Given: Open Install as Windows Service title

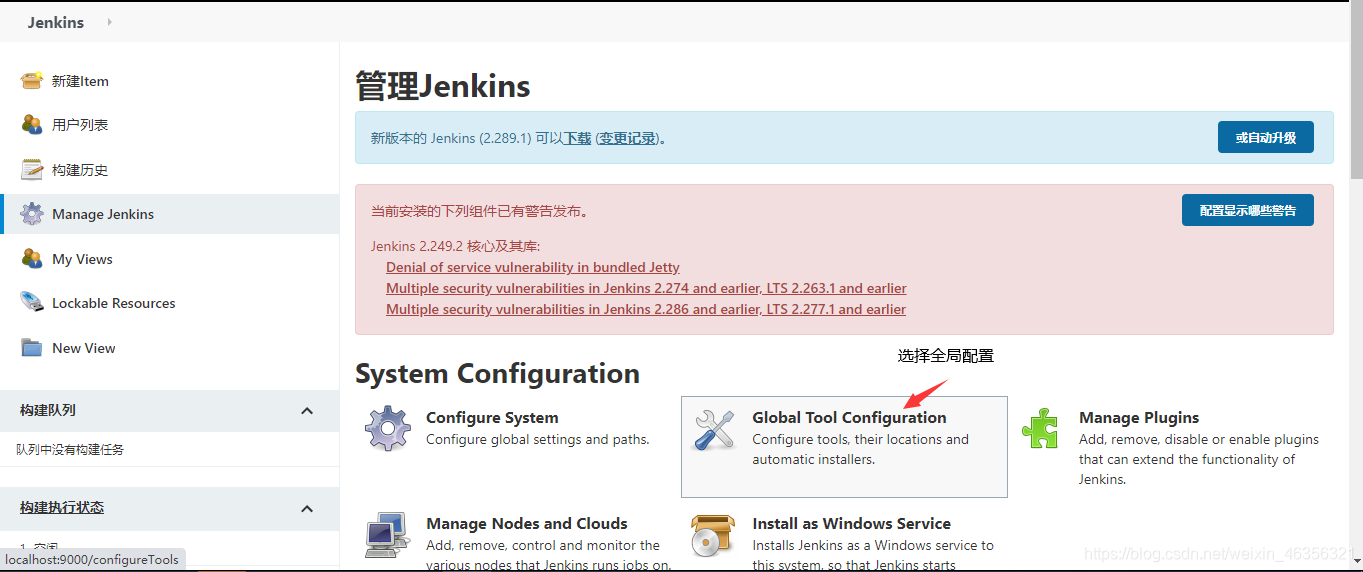Looking at the screenshot, I should [852, 524].
